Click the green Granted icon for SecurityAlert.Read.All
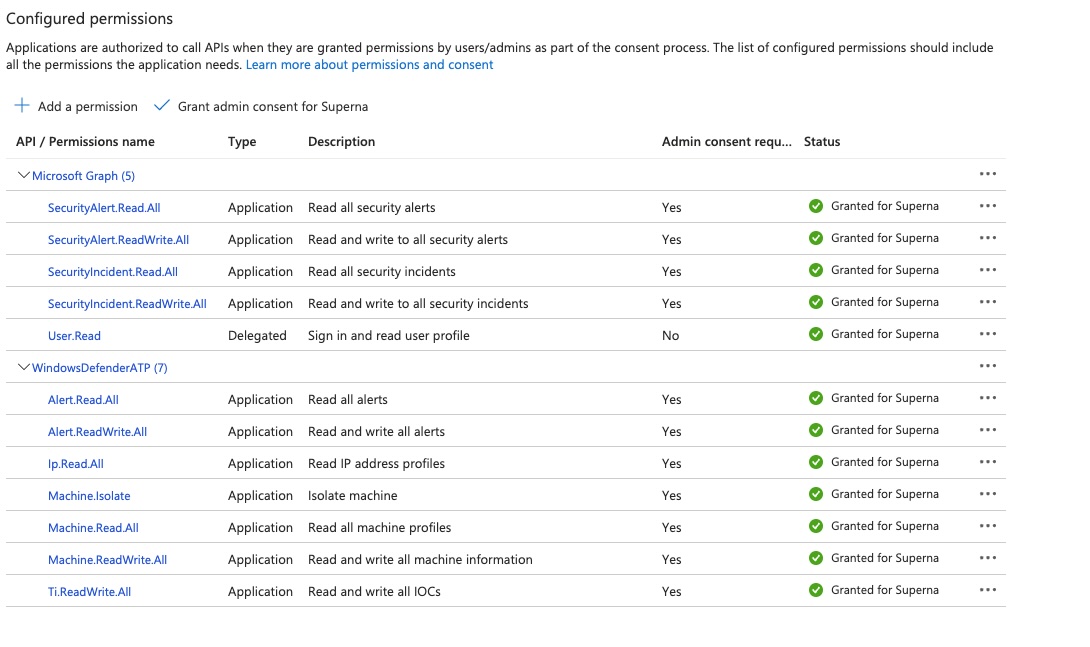The width and height of the screenshot is (1090, 647). [x=816, y=206]
